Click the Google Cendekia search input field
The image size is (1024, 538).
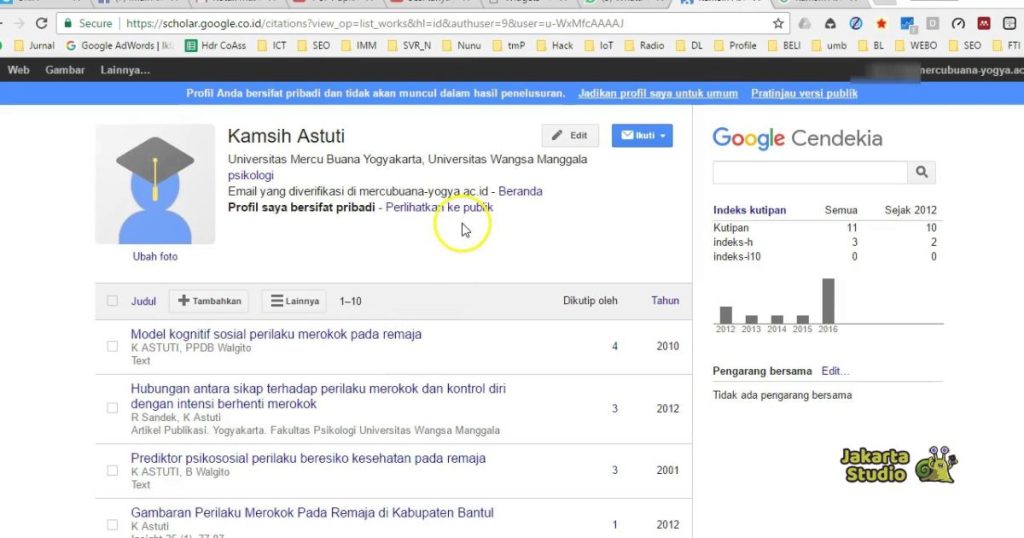point(809,172)
